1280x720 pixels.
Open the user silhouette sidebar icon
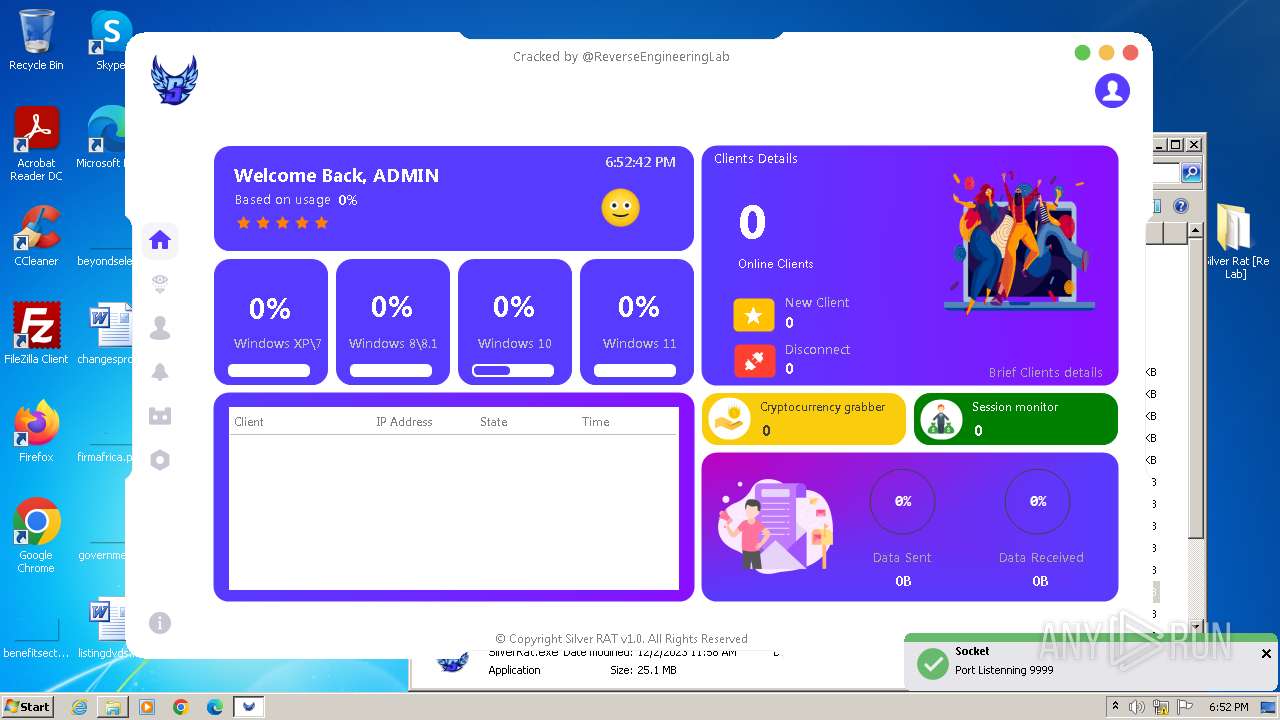pyautogui.click(x=160, y=328)
